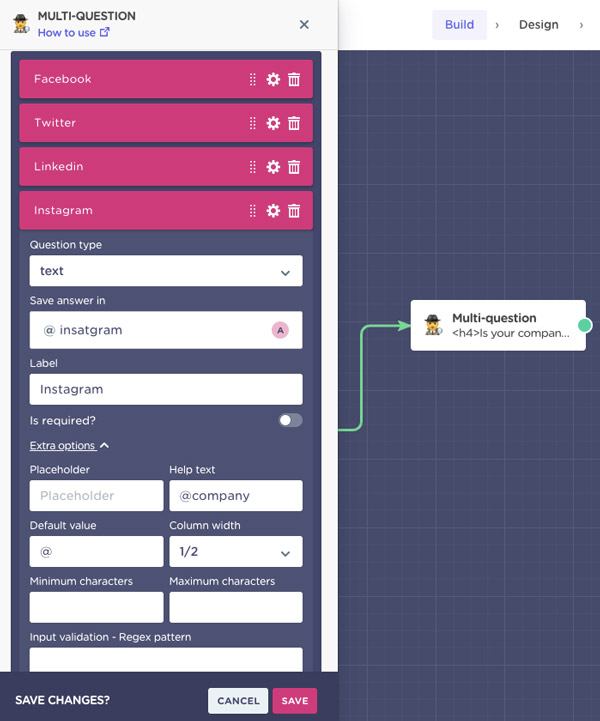Toggle the Is required switch
This screenshot has height=721, width=600.
(x=290, y=420)
